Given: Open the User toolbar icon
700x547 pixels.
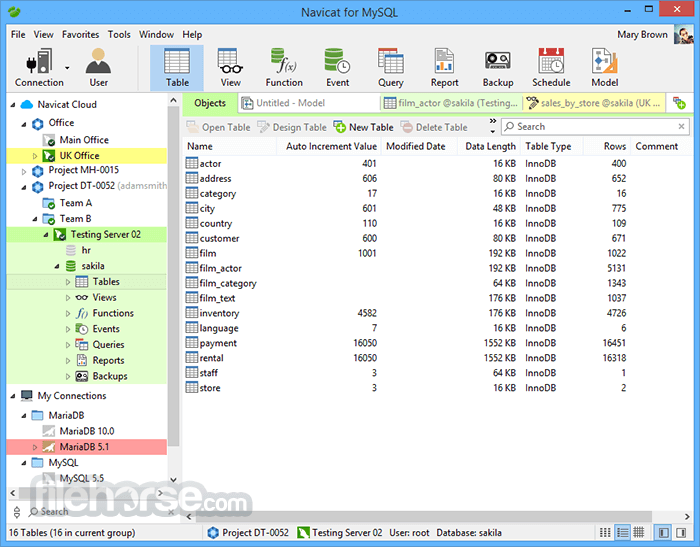Looking at the screenshot, I should (98, 67).
